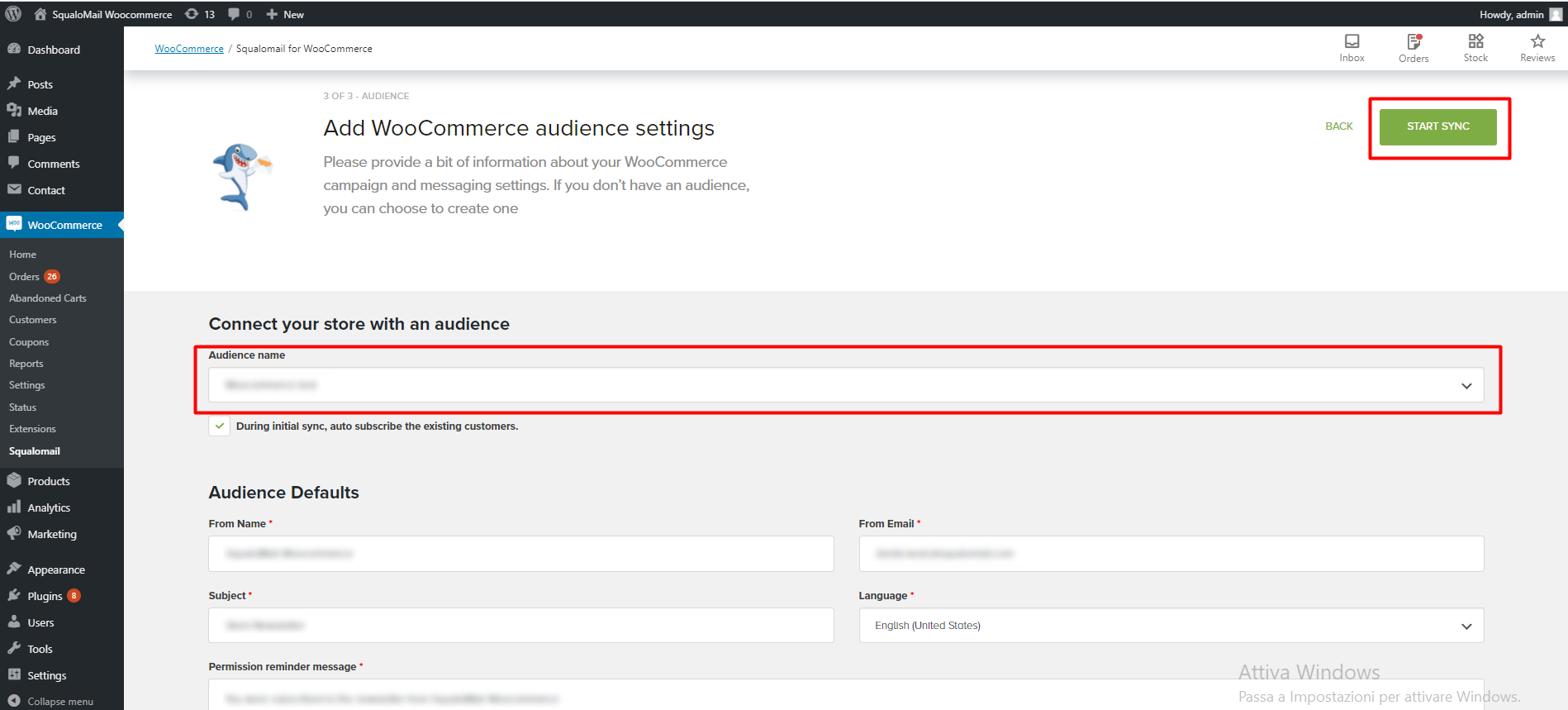
Task: Open the New content menu in admin bar
Action: [x=285, y=14]
